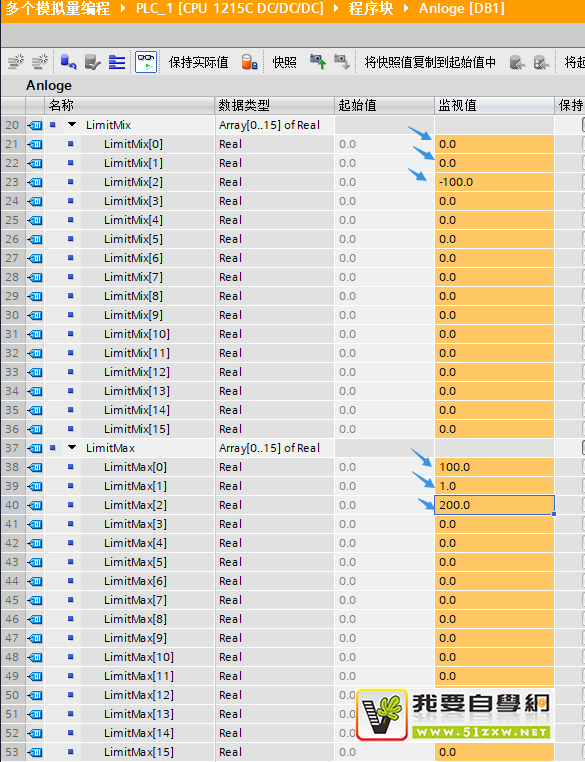Click the gray camera snapshot download icon
The width and height of the screenshot is (585, 762).
click(x=342, y=62)
